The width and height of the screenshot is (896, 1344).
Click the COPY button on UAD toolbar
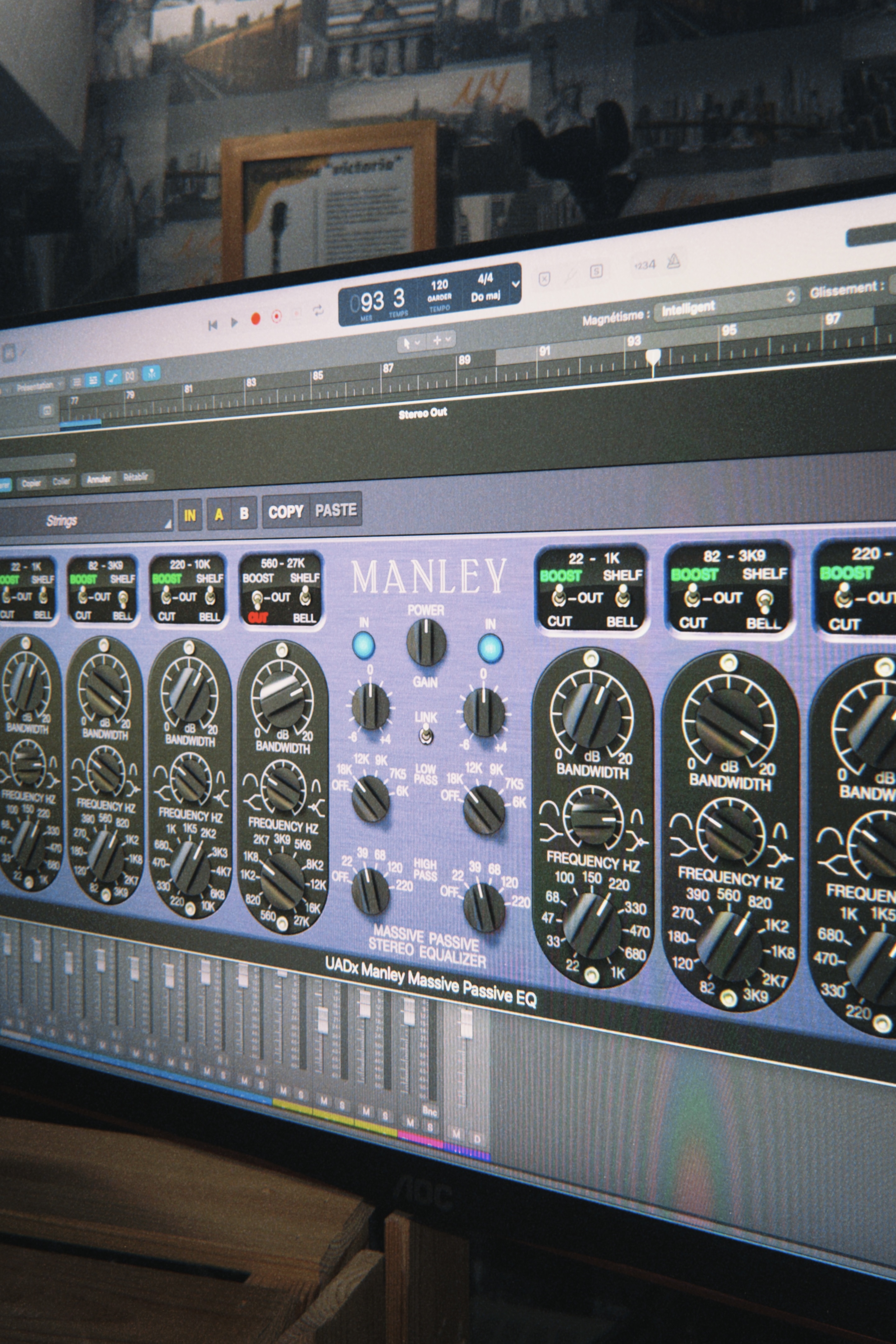tap(286, 511)
